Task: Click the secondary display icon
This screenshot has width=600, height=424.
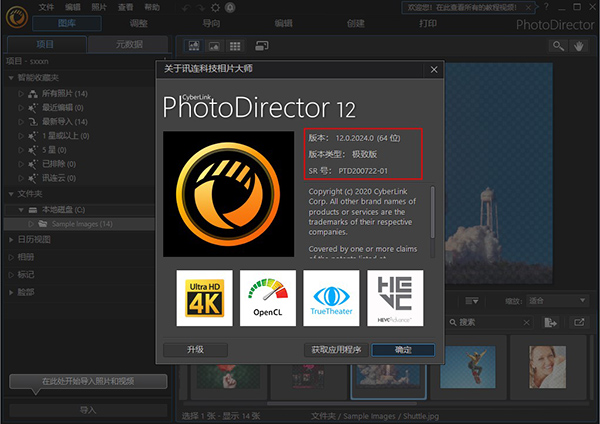Action: 262,46
